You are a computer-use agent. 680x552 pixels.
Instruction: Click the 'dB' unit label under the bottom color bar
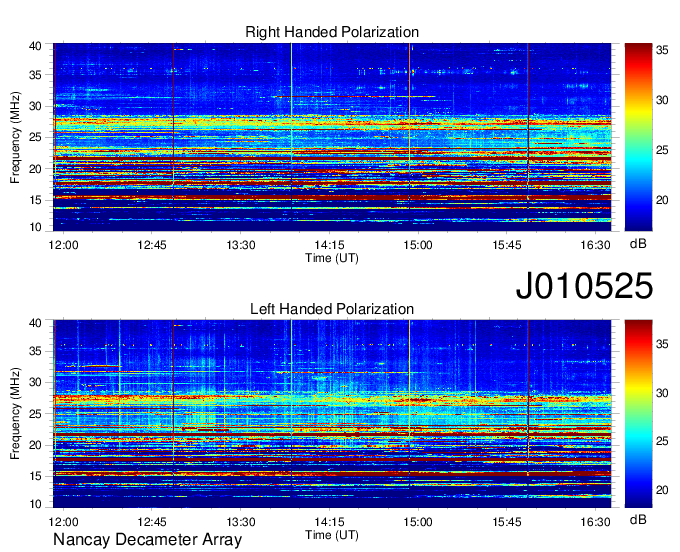638,519
